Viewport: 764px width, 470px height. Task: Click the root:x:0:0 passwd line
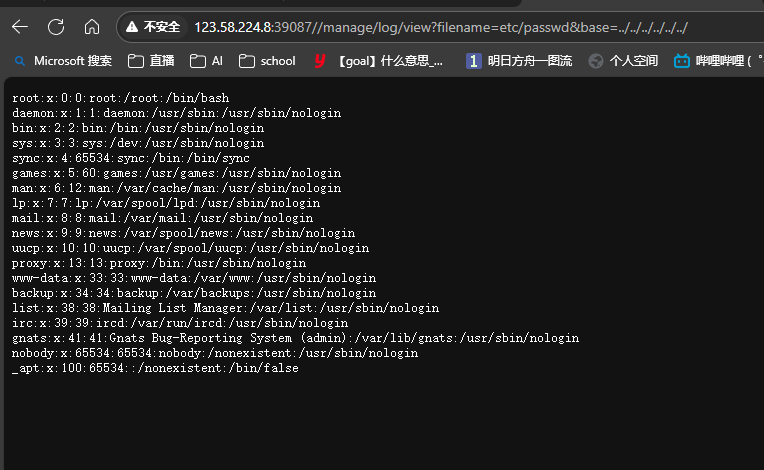121,98
